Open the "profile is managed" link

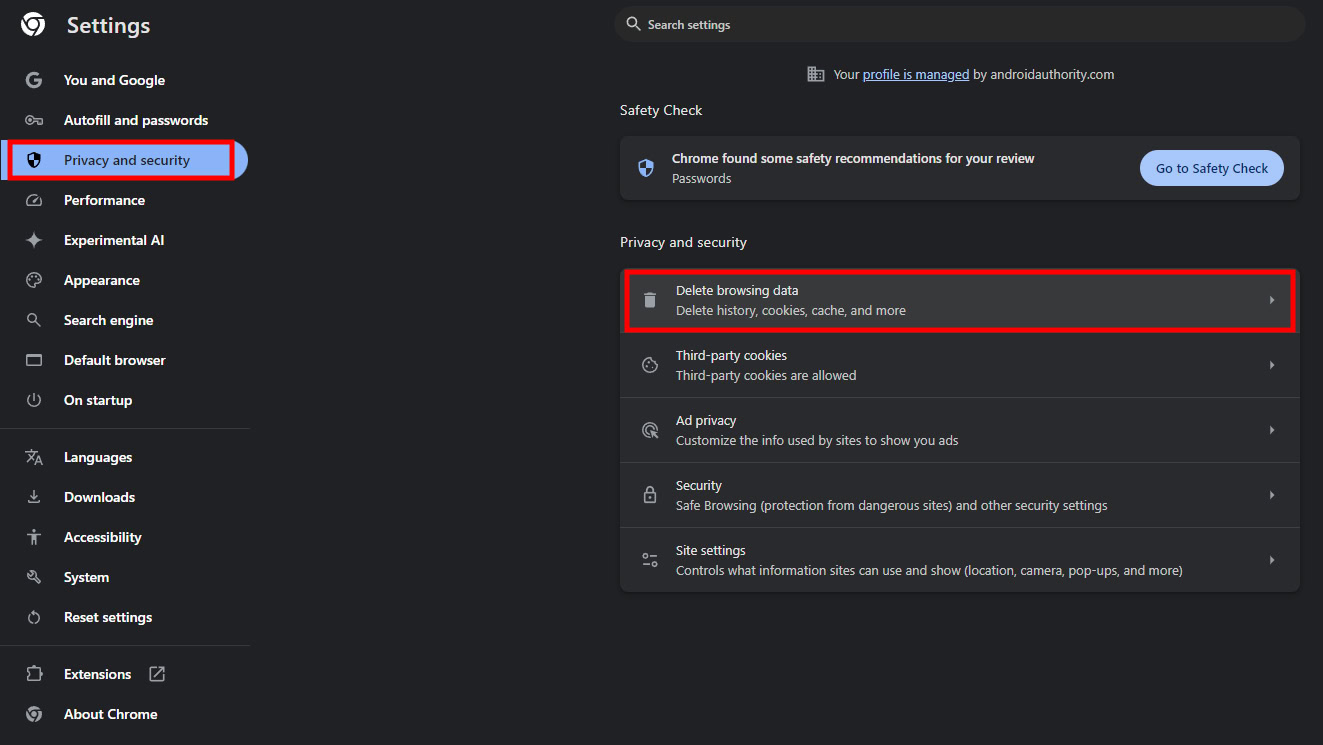(x=915, y=74)
